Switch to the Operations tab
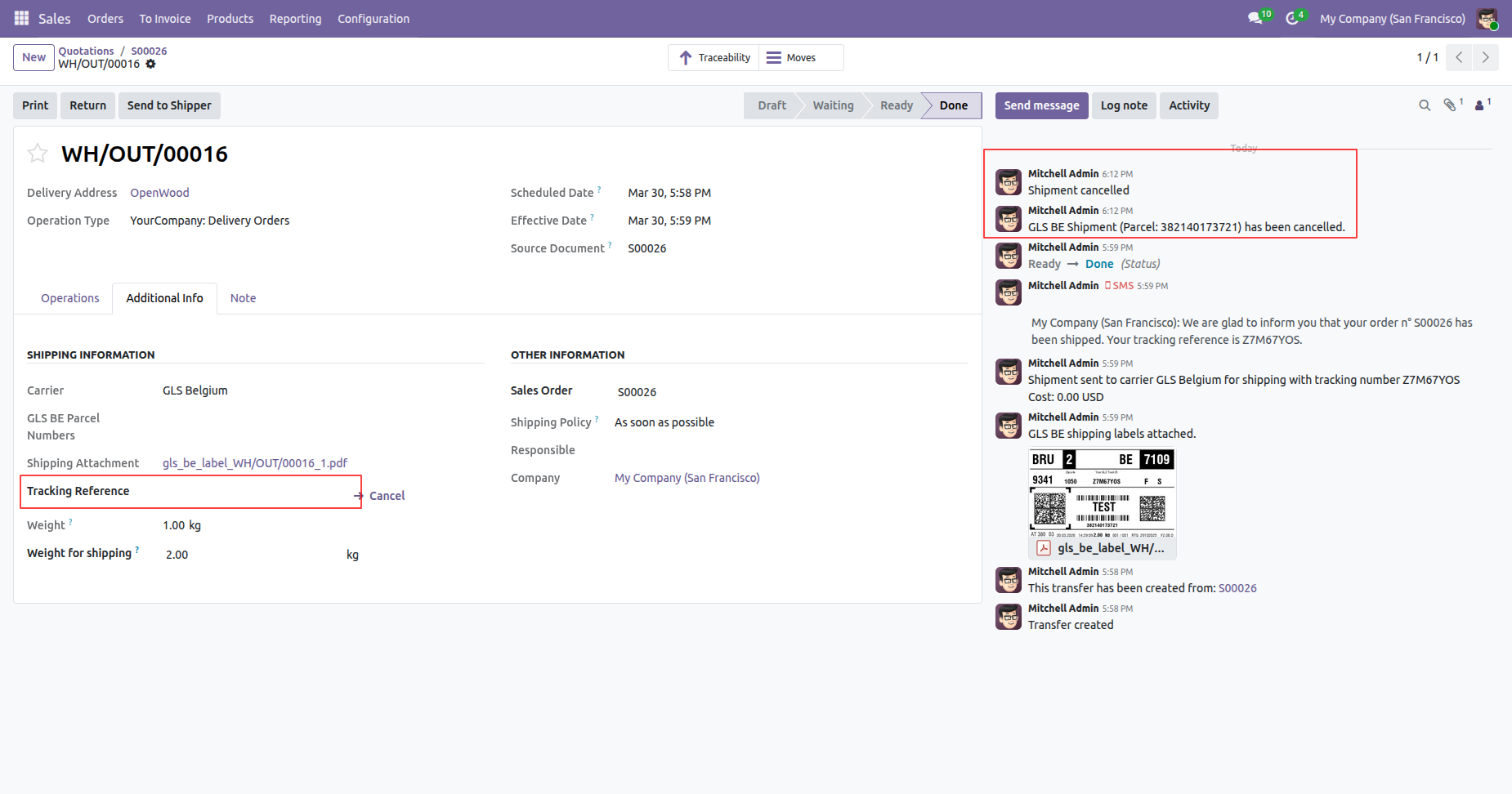Viewport: 1512px width, 794px height. tap(70, 298)
